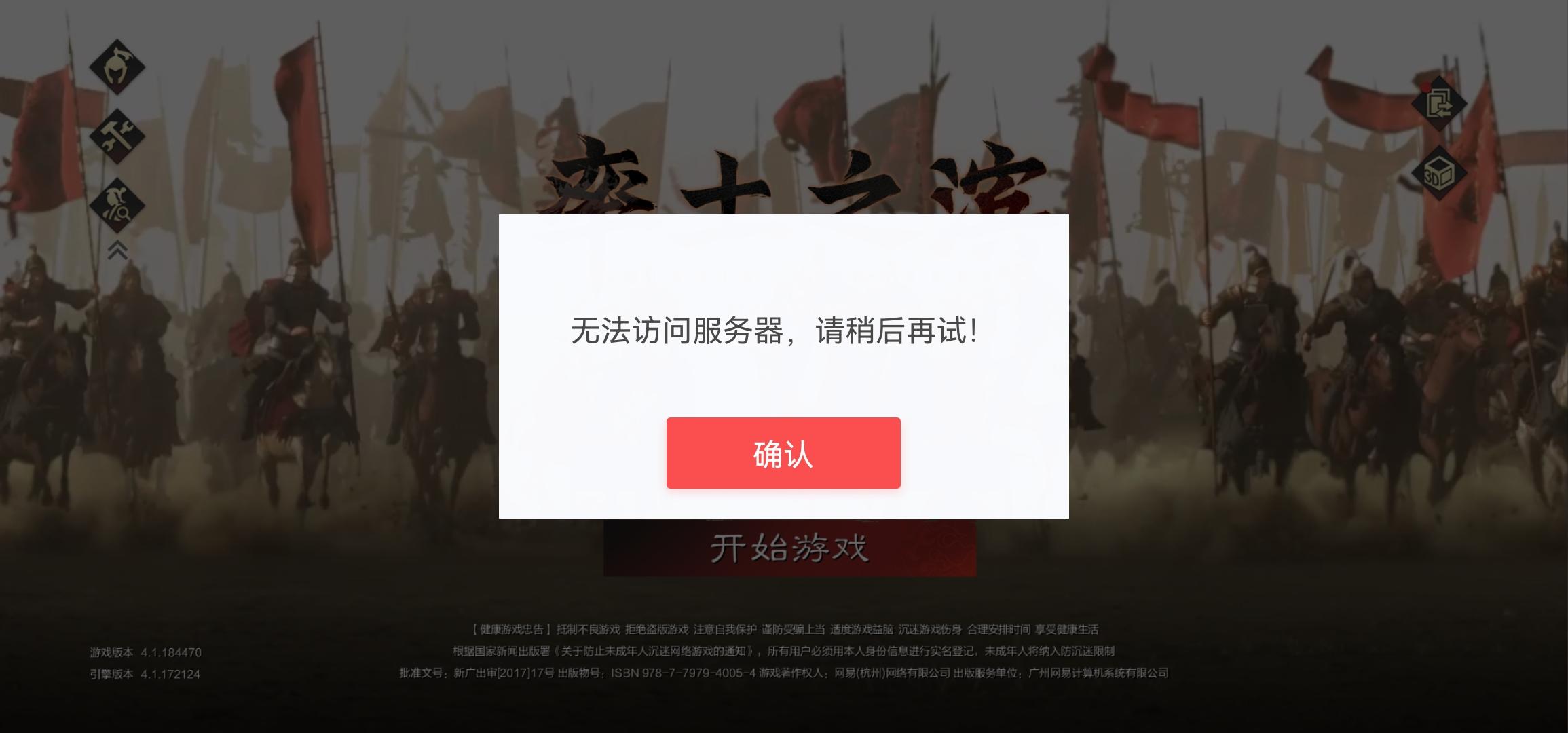Confirm the server error with the 确认 button

coord(783,453)
